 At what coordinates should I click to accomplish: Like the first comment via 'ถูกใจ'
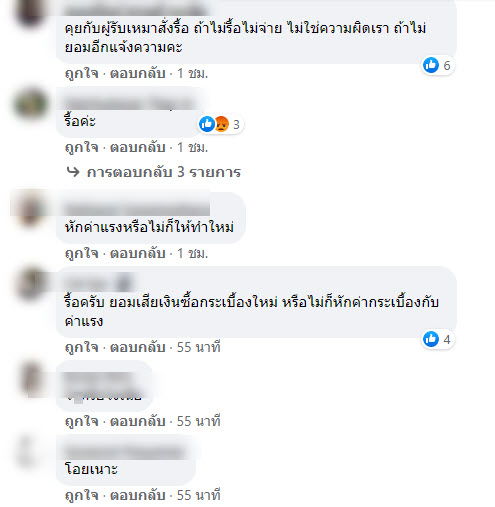click(82, 73)
